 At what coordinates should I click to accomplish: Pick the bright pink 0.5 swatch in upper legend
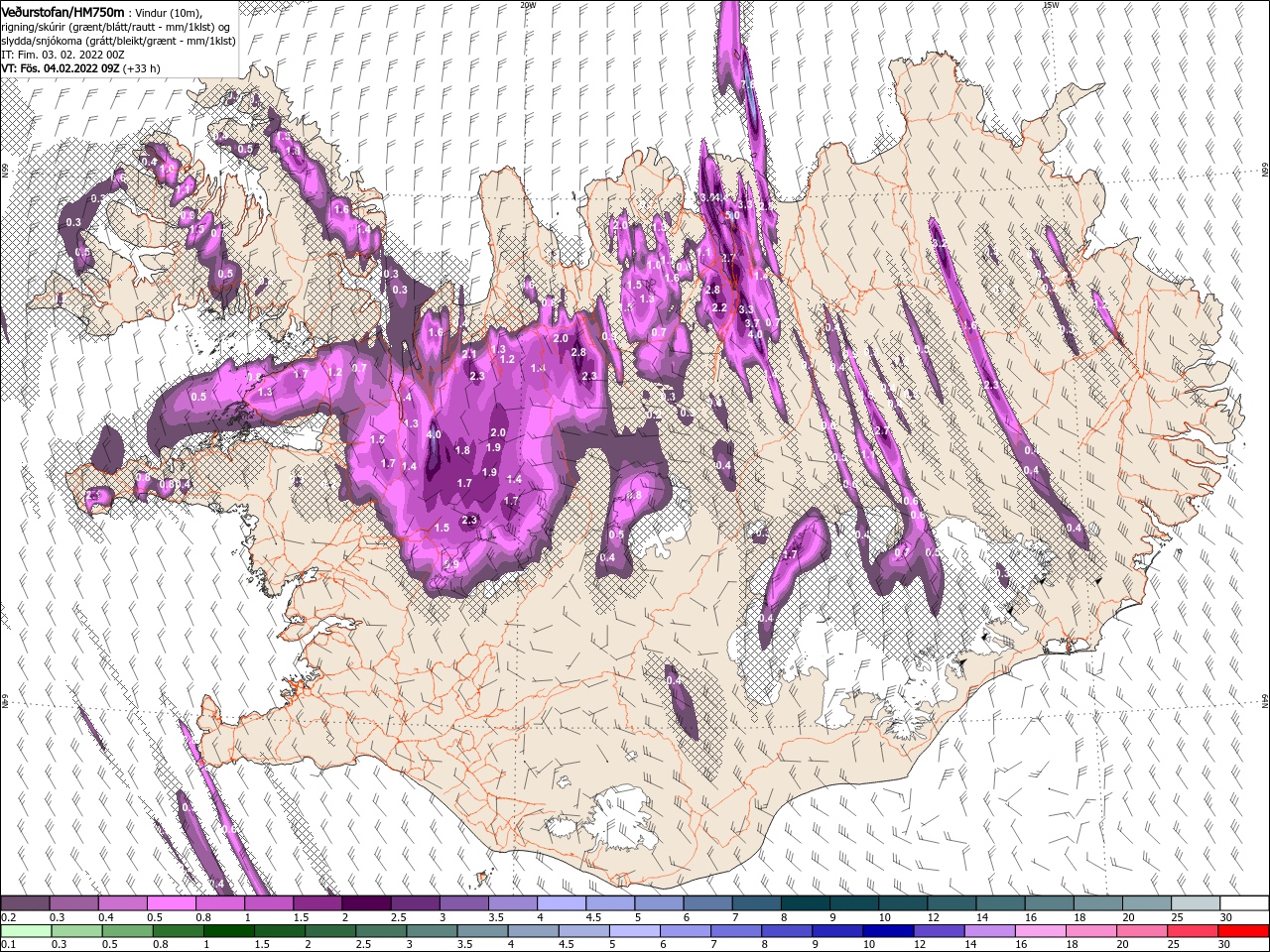pos(171,903)
